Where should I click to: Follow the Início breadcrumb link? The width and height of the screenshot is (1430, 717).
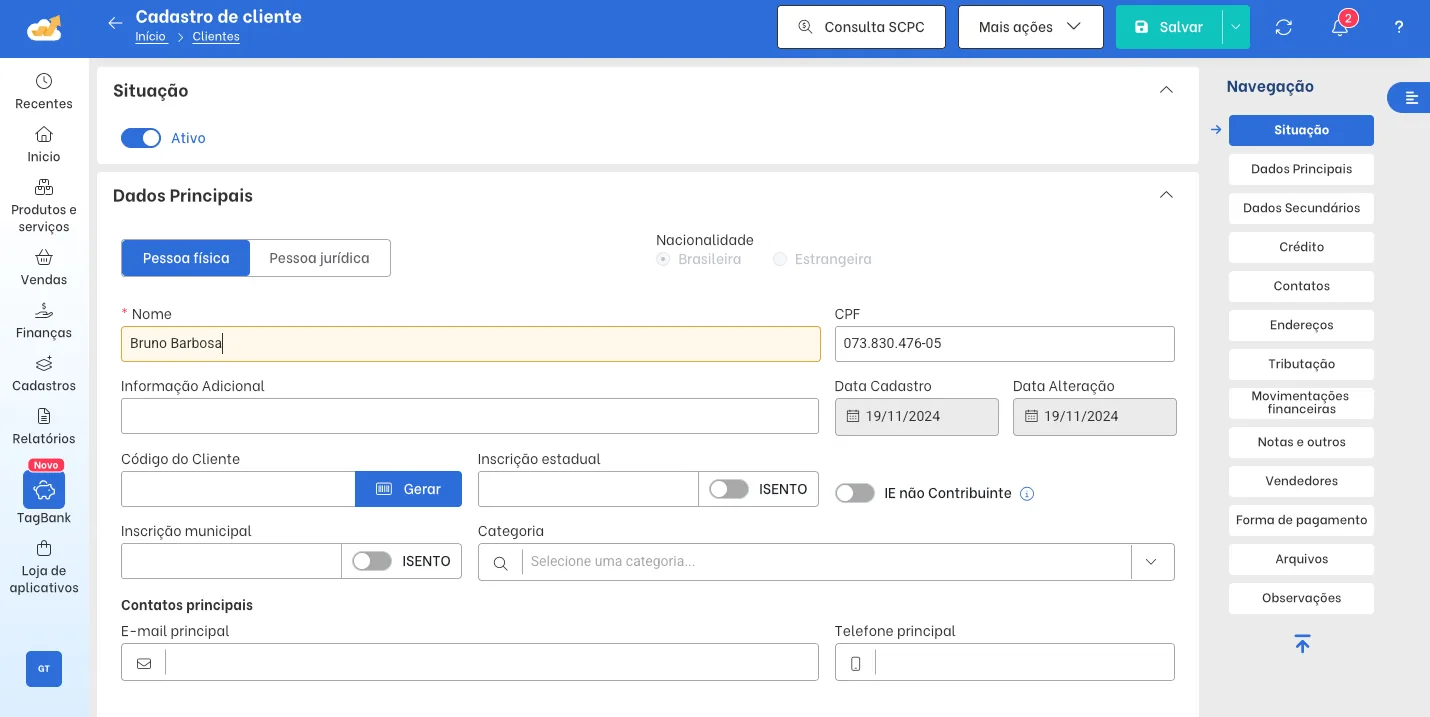tap(151, 37)
